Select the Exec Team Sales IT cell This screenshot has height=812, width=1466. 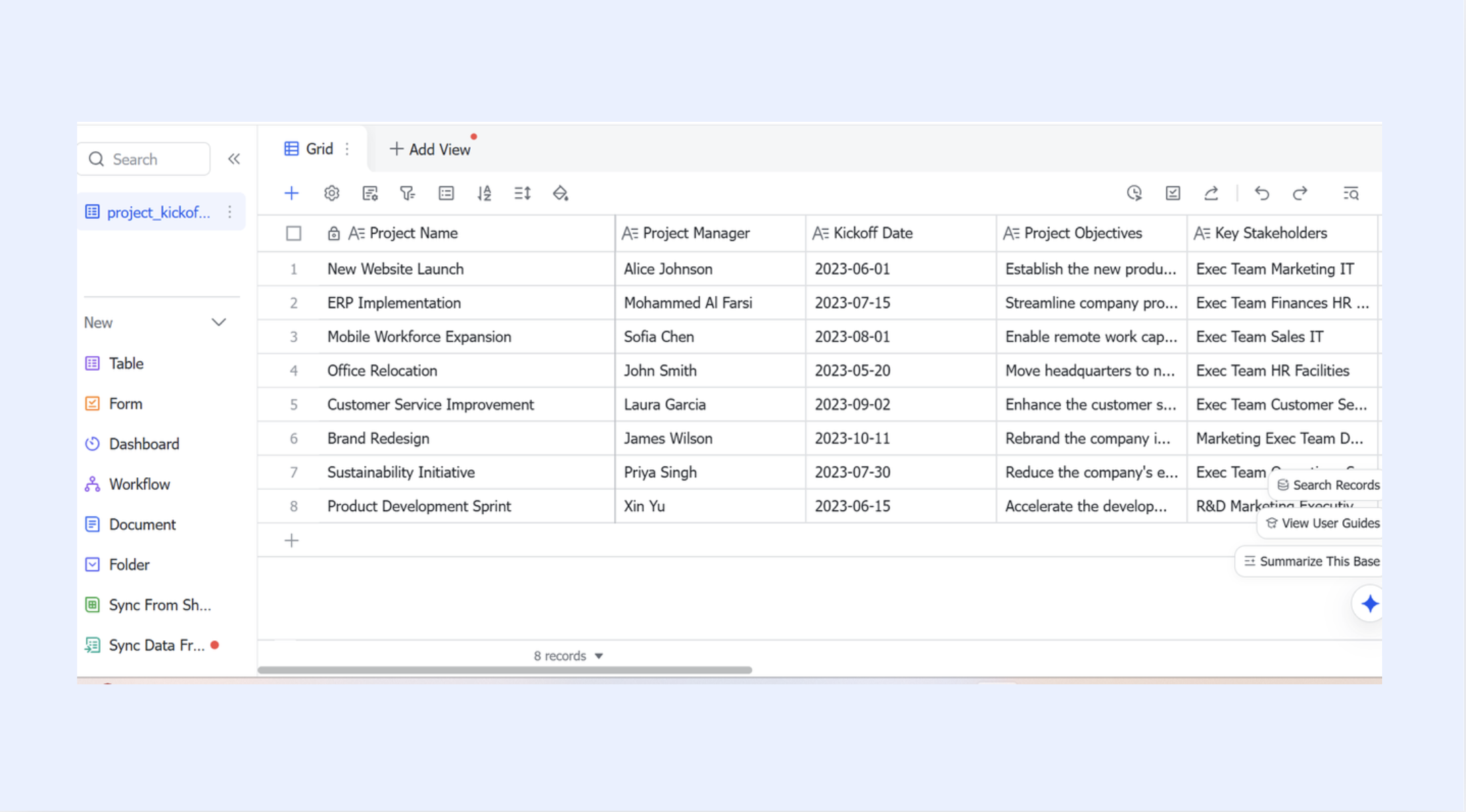1282,337
